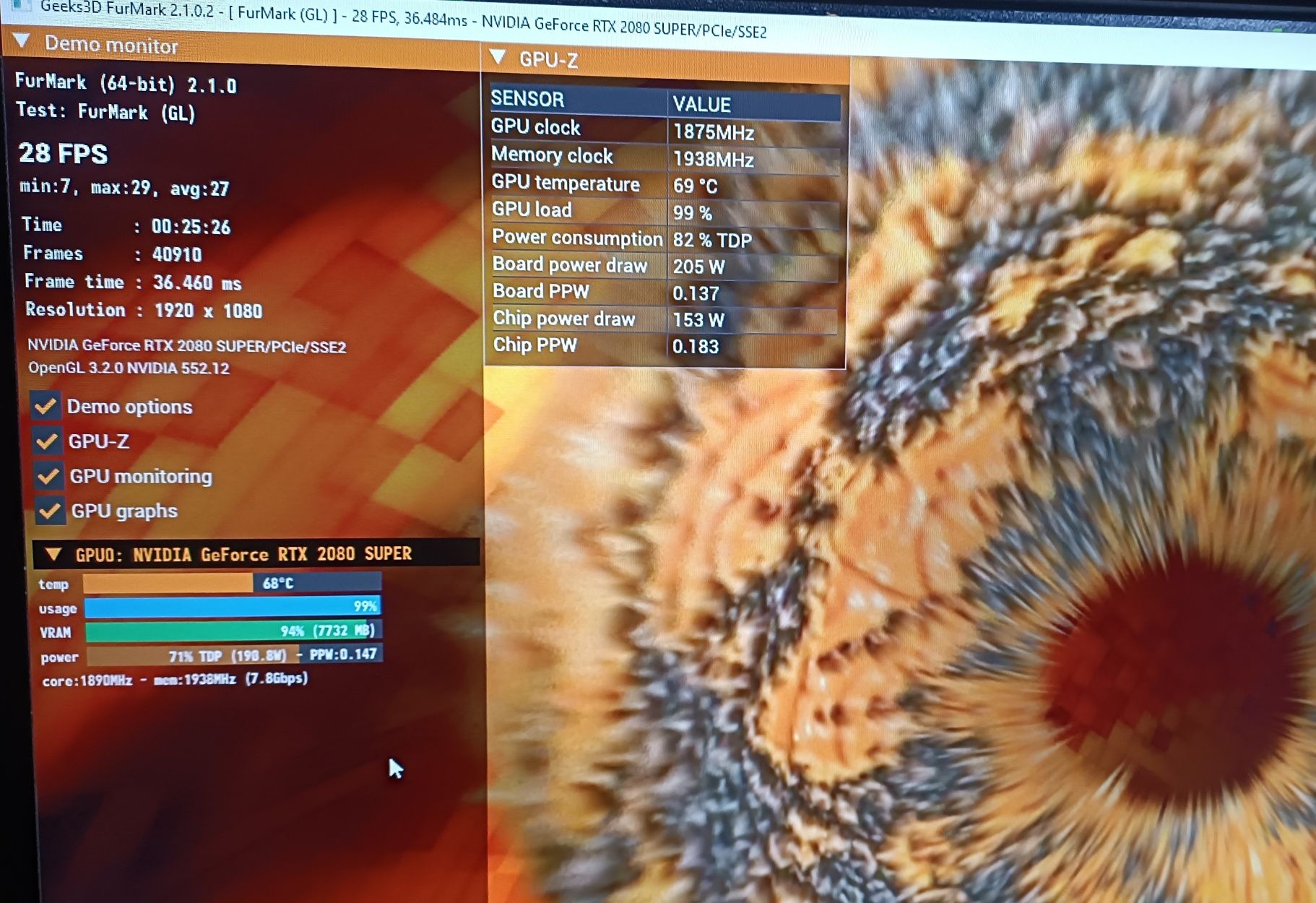Collapse the GPU0 NVIDIA GeForce RTX 2080 SUPER section

click(53, 554)
